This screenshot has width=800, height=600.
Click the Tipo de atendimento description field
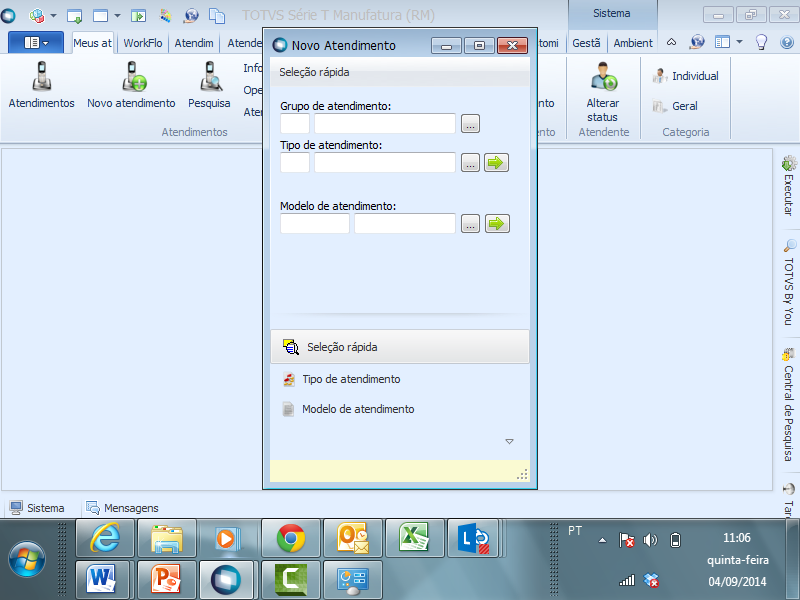tap(385, 163)
